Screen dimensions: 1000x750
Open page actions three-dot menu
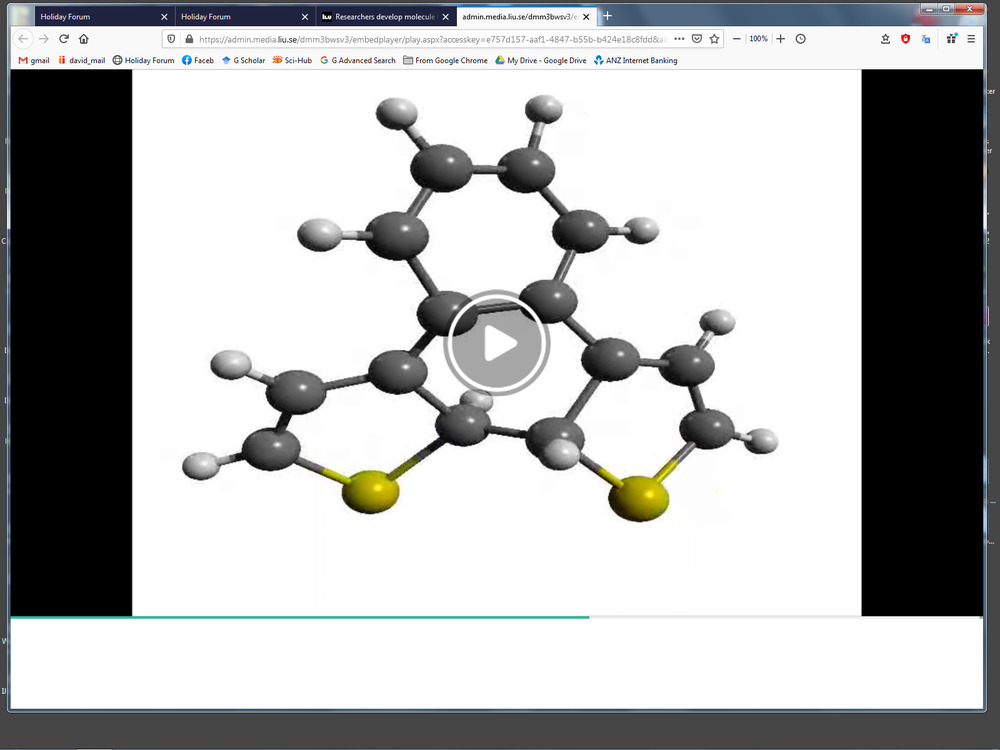click(679, 39)
